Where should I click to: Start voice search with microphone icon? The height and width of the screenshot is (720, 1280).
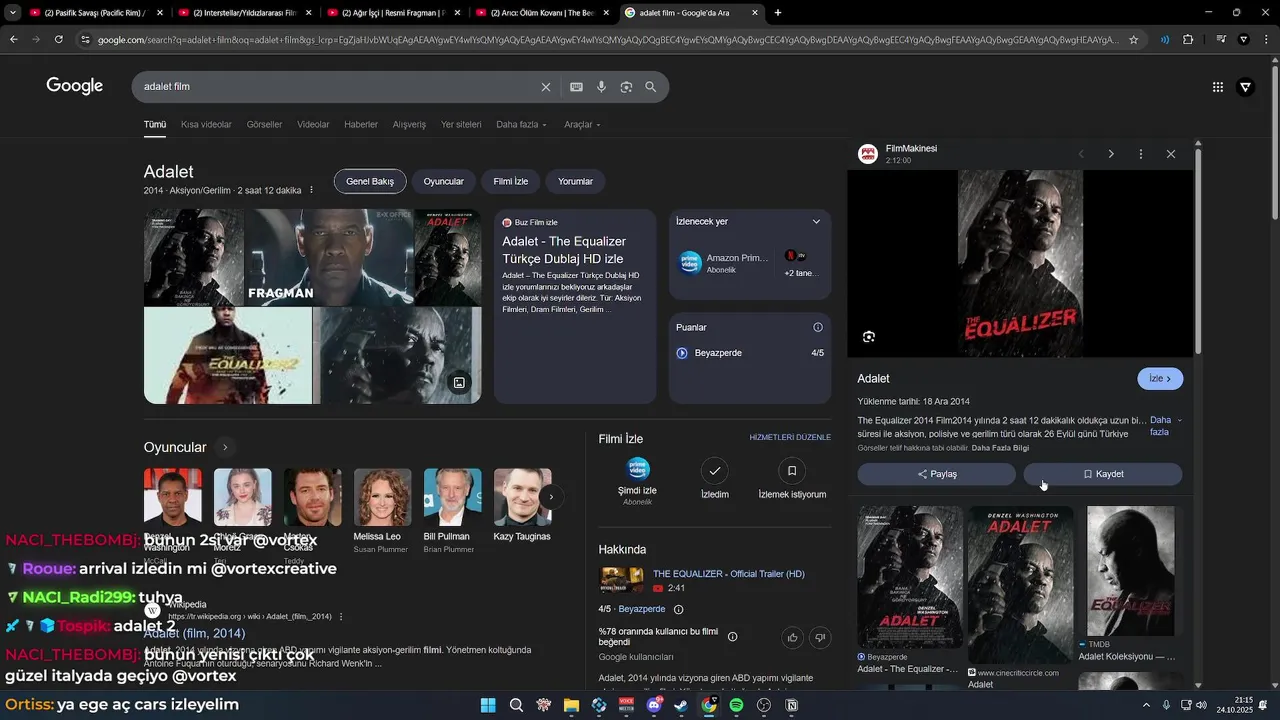(x=601, y=87)
